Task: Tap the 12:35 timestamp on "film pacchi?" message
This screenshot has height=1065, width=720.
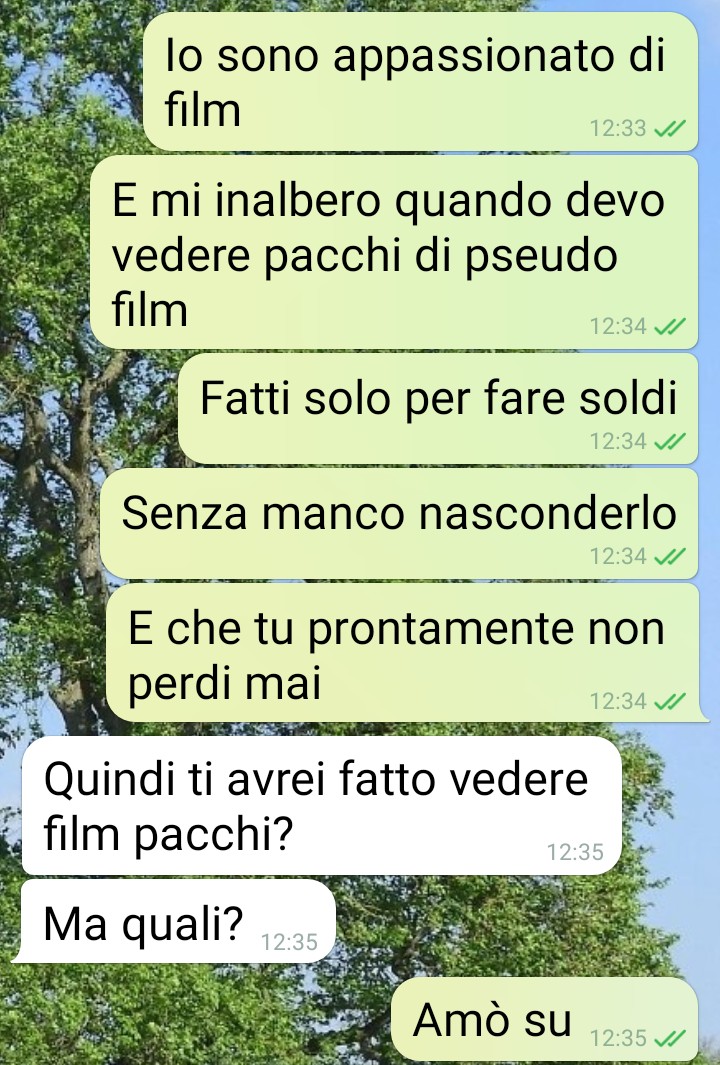Action: pos(575,852)
